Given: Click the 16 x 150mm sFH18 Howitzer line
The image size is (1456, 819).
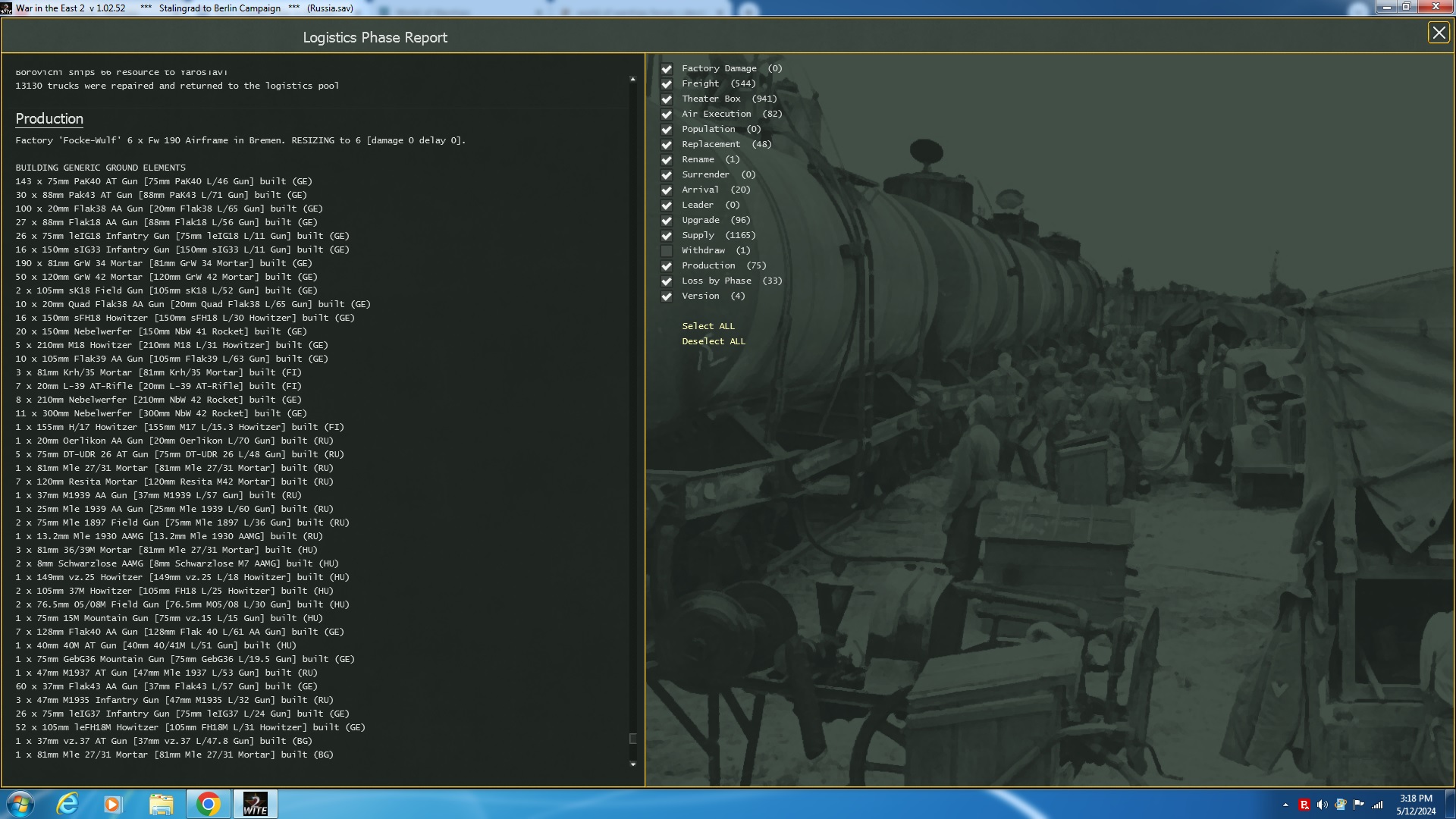Looking at the screenshot, I should 185,318.
